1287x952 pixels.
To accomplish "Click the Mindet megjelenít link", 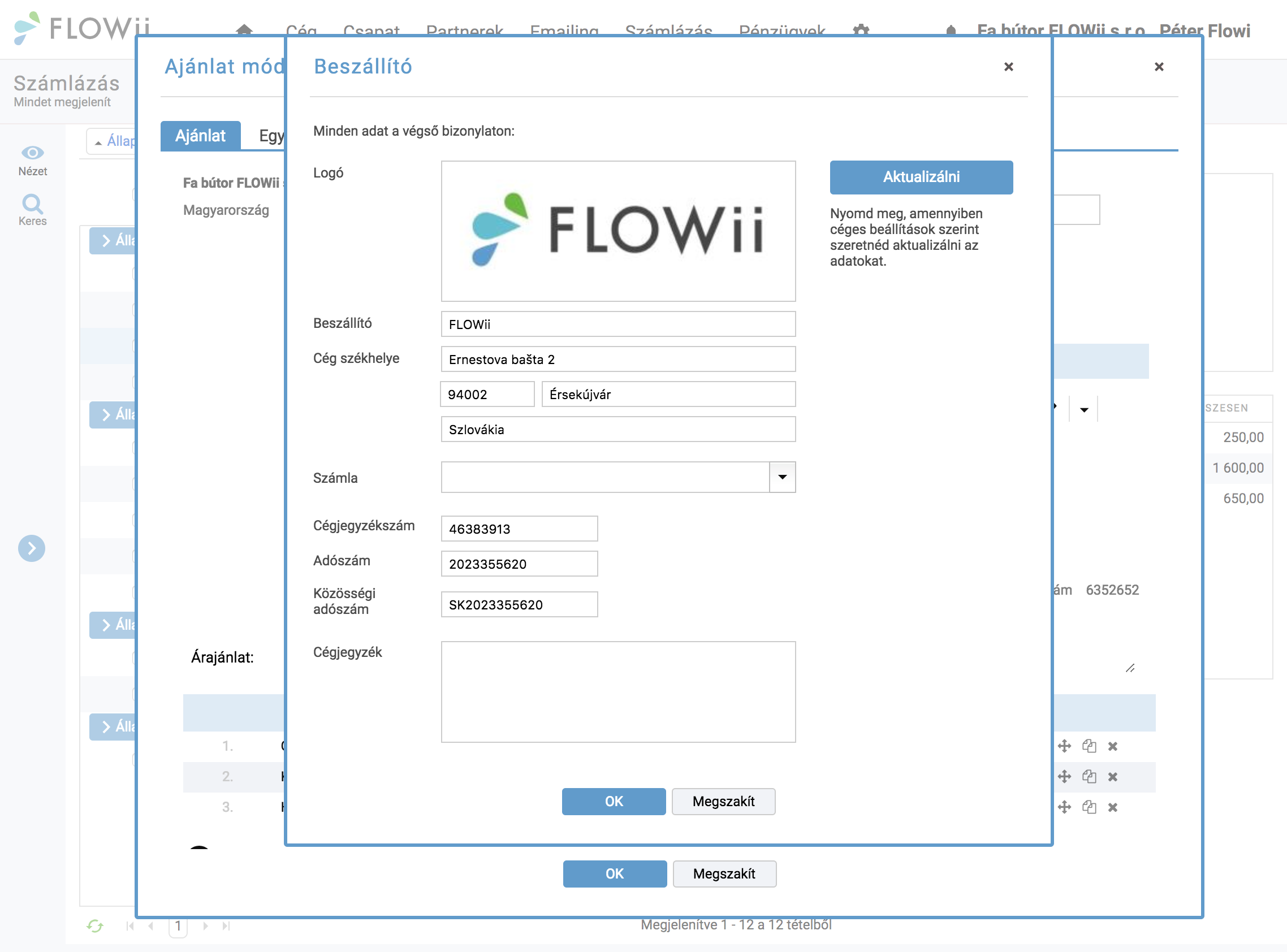I will tap(62, 102).
